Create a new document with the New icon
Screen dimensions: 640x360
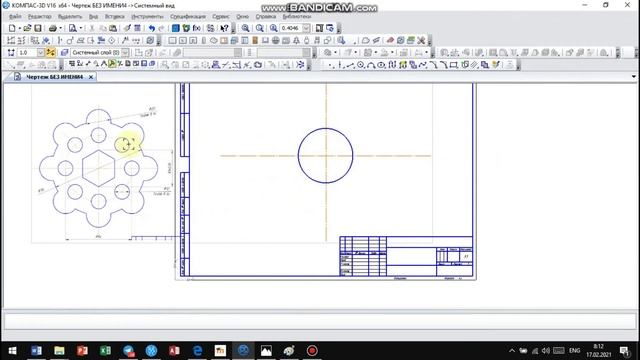click(12, 28)
